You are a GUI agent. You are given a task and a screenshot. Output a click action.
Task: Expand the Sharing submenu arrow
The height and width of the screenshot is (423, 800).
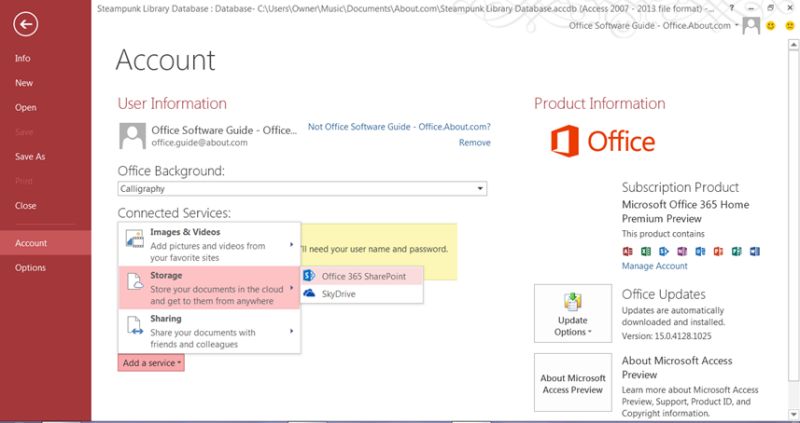click(x=292, y=331)
